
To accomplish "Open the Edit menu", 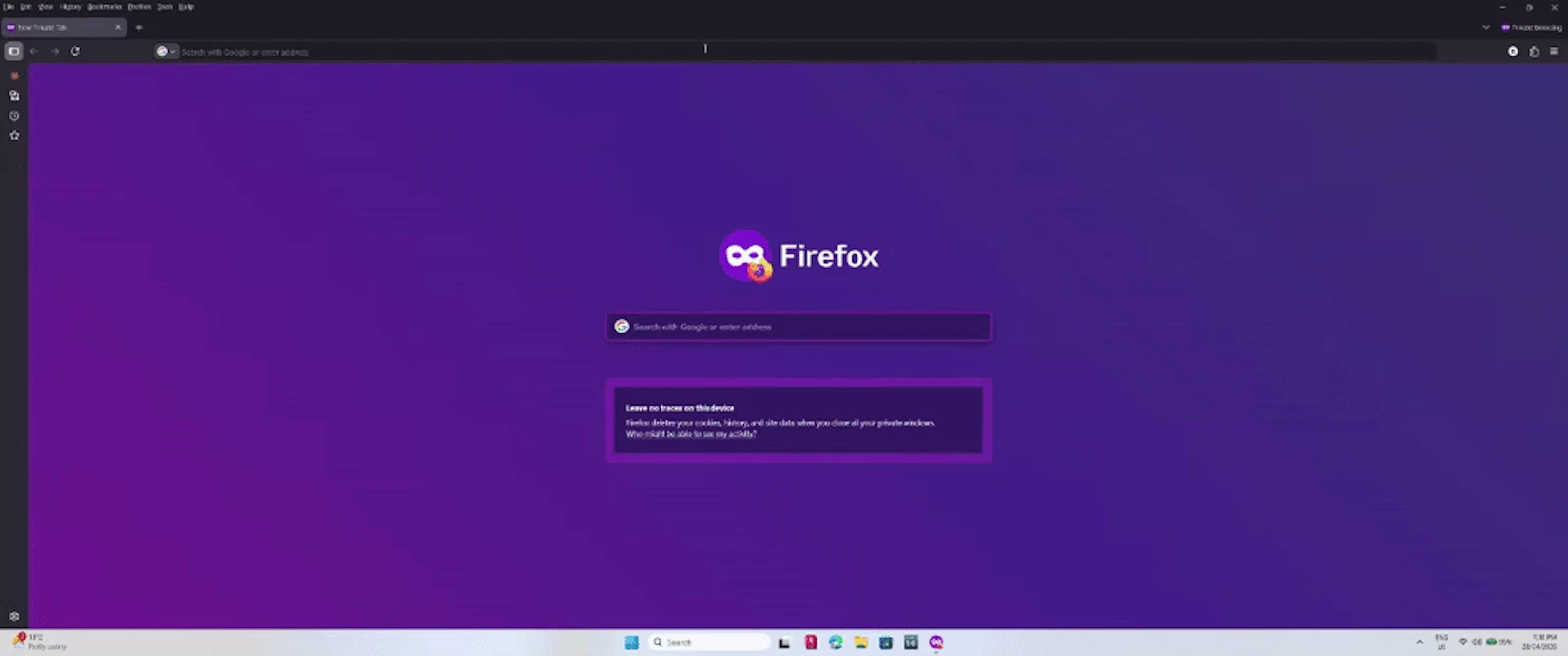I will click(x=25, y=6).
